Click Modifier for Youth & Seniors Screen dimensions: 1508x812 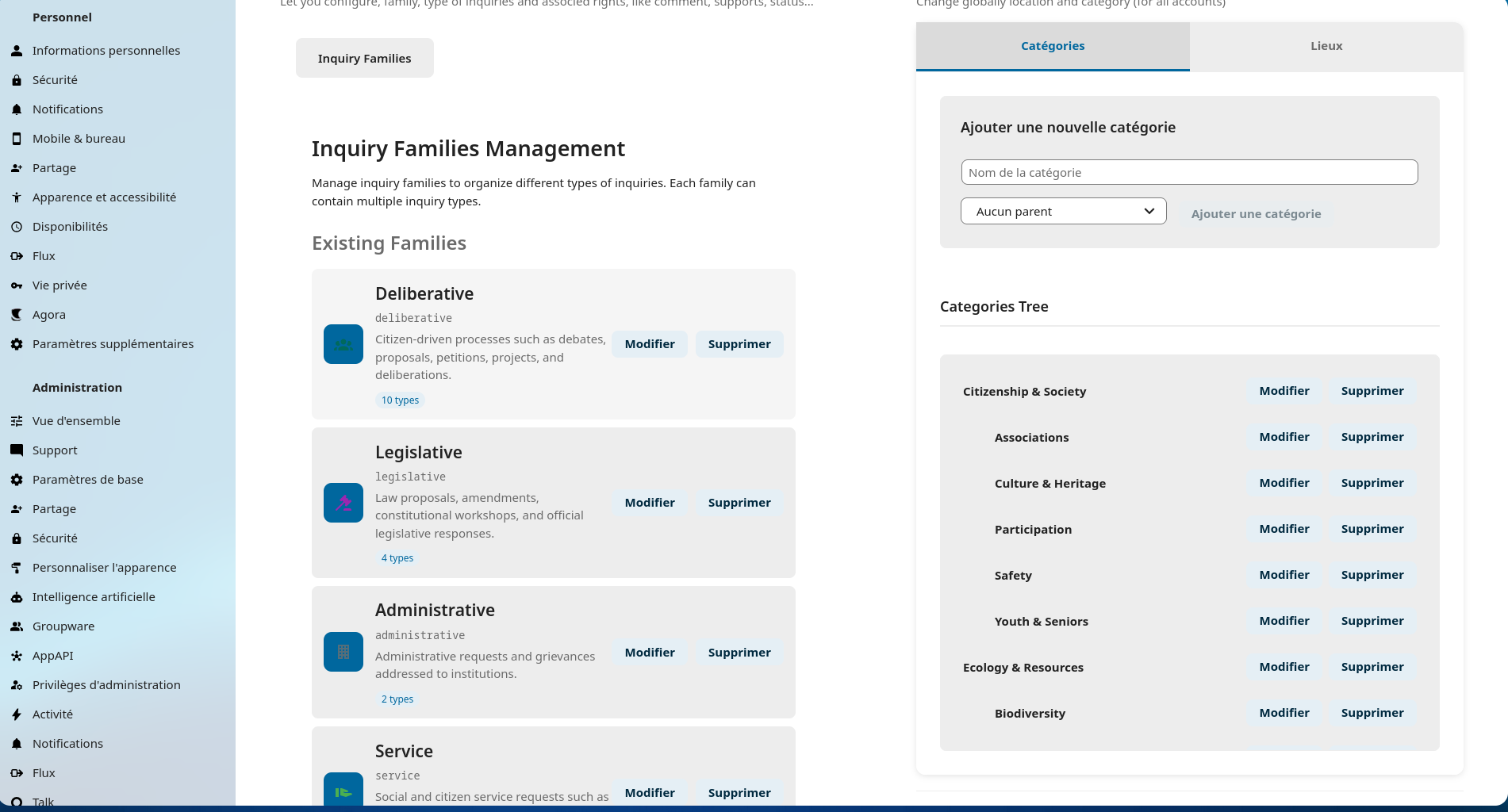click(1284, 621)
